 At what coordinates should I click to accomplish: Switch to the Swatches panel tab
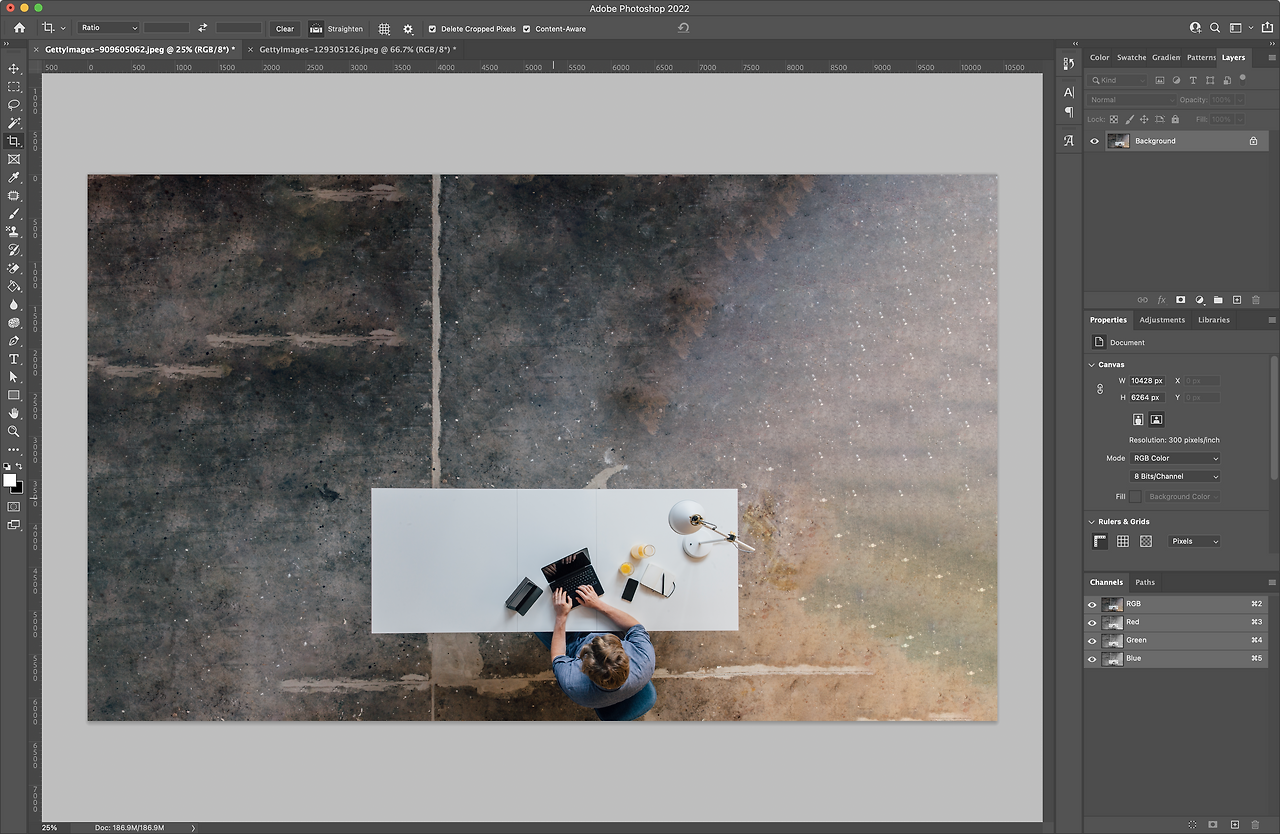coord(1131,58)
